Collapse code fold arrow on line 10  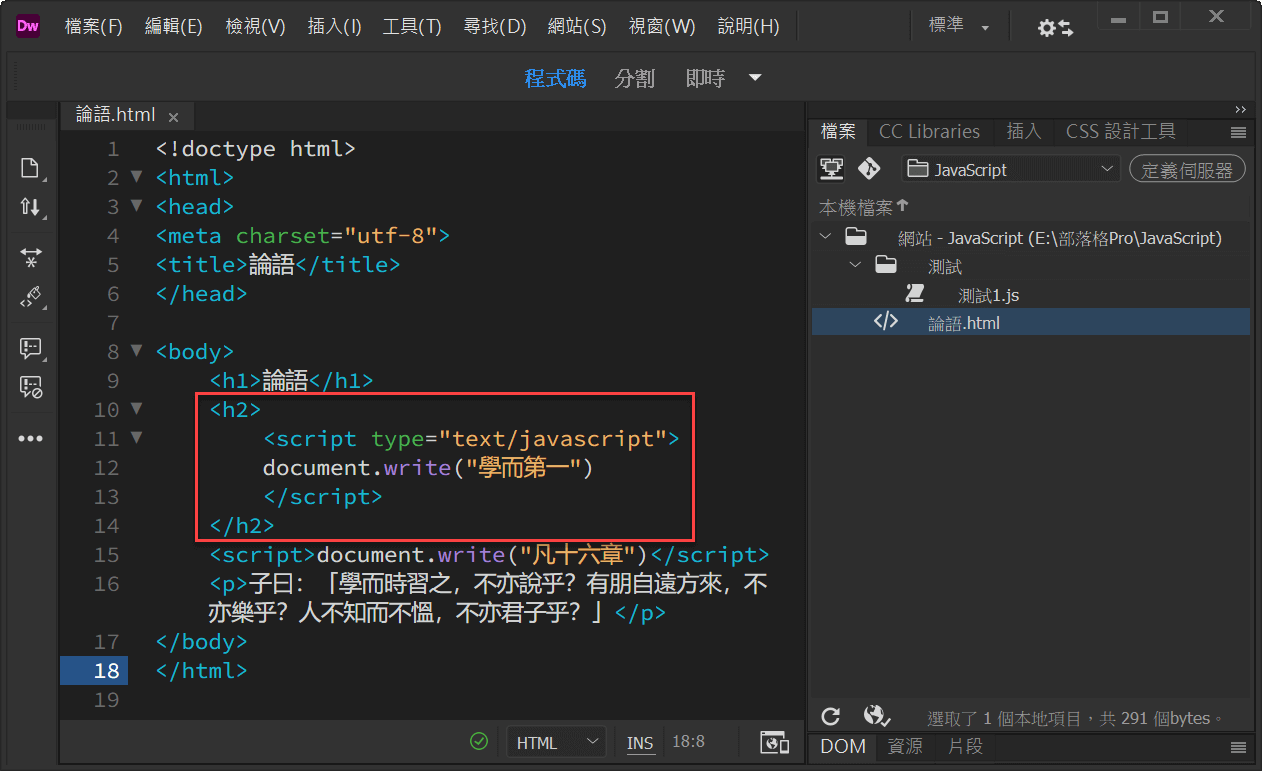(x=137, y=410)
